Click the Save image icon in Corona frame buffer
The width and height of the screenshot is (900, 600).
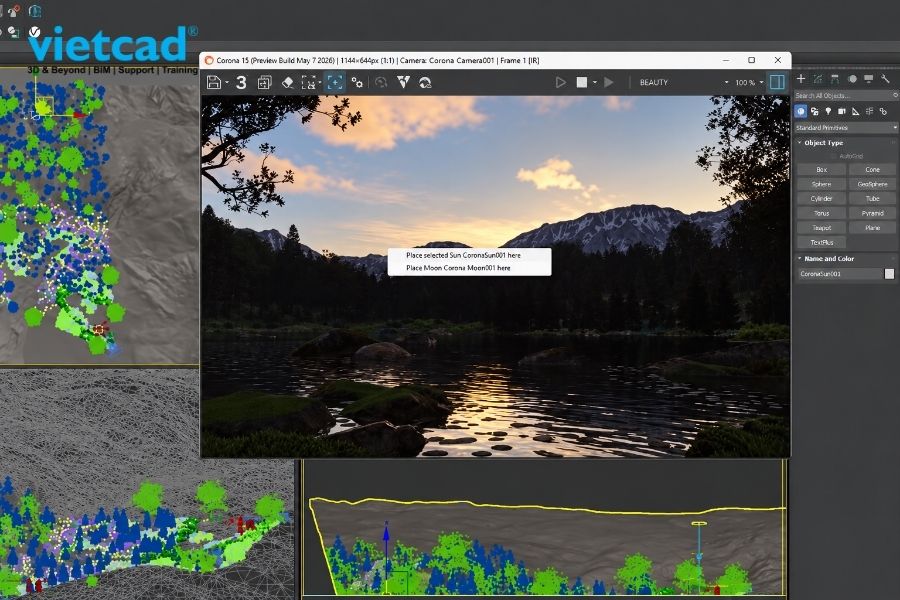point(214,83)
